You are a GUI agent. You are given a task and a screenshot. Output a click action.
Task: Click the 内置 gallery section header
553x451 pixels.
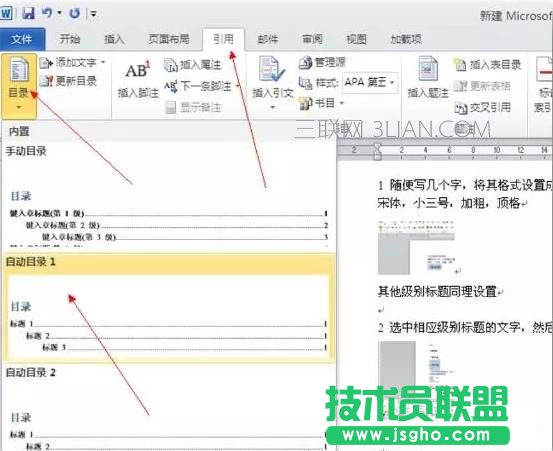(19, 132)
